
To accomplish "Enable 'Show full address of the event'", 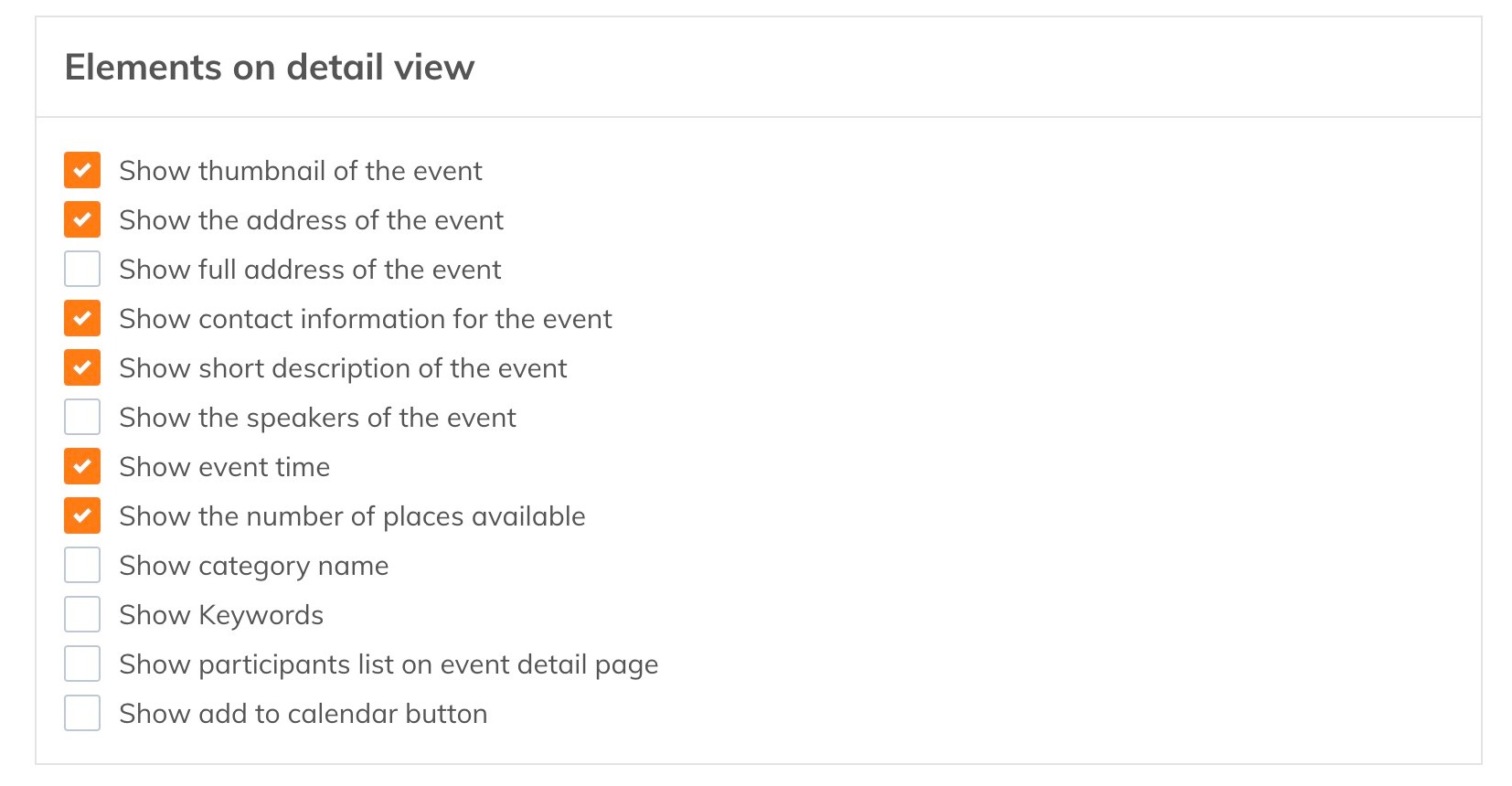I will (81, 269).
